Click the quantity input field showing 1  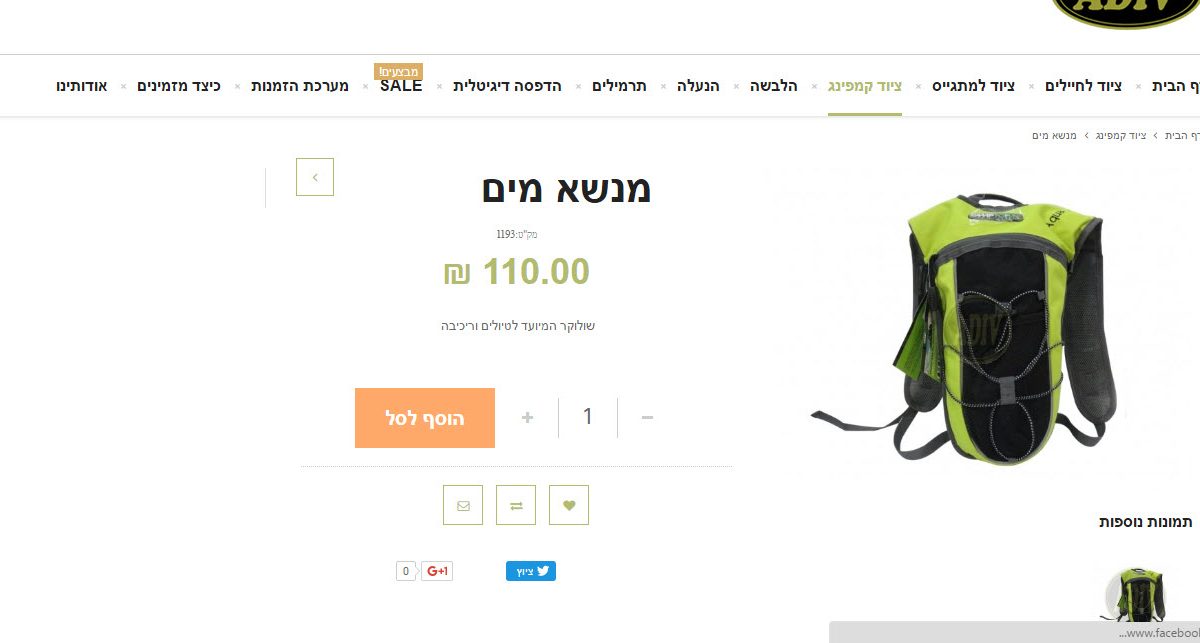[588, 417]
